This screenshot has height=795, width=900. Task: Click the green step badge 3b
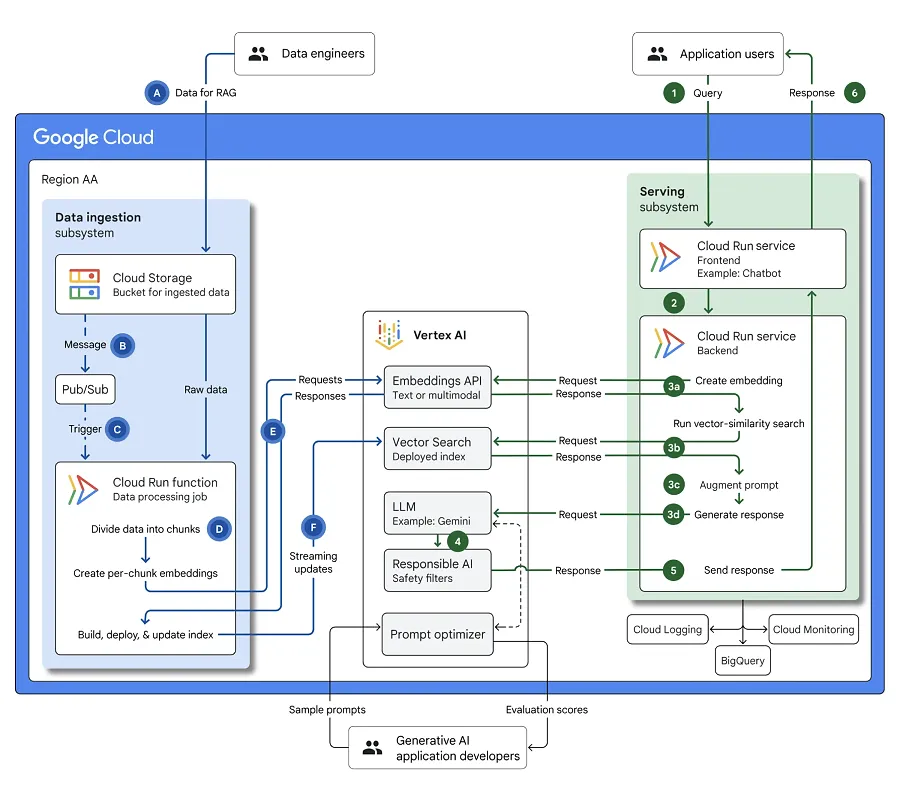[x=674, y=448]
